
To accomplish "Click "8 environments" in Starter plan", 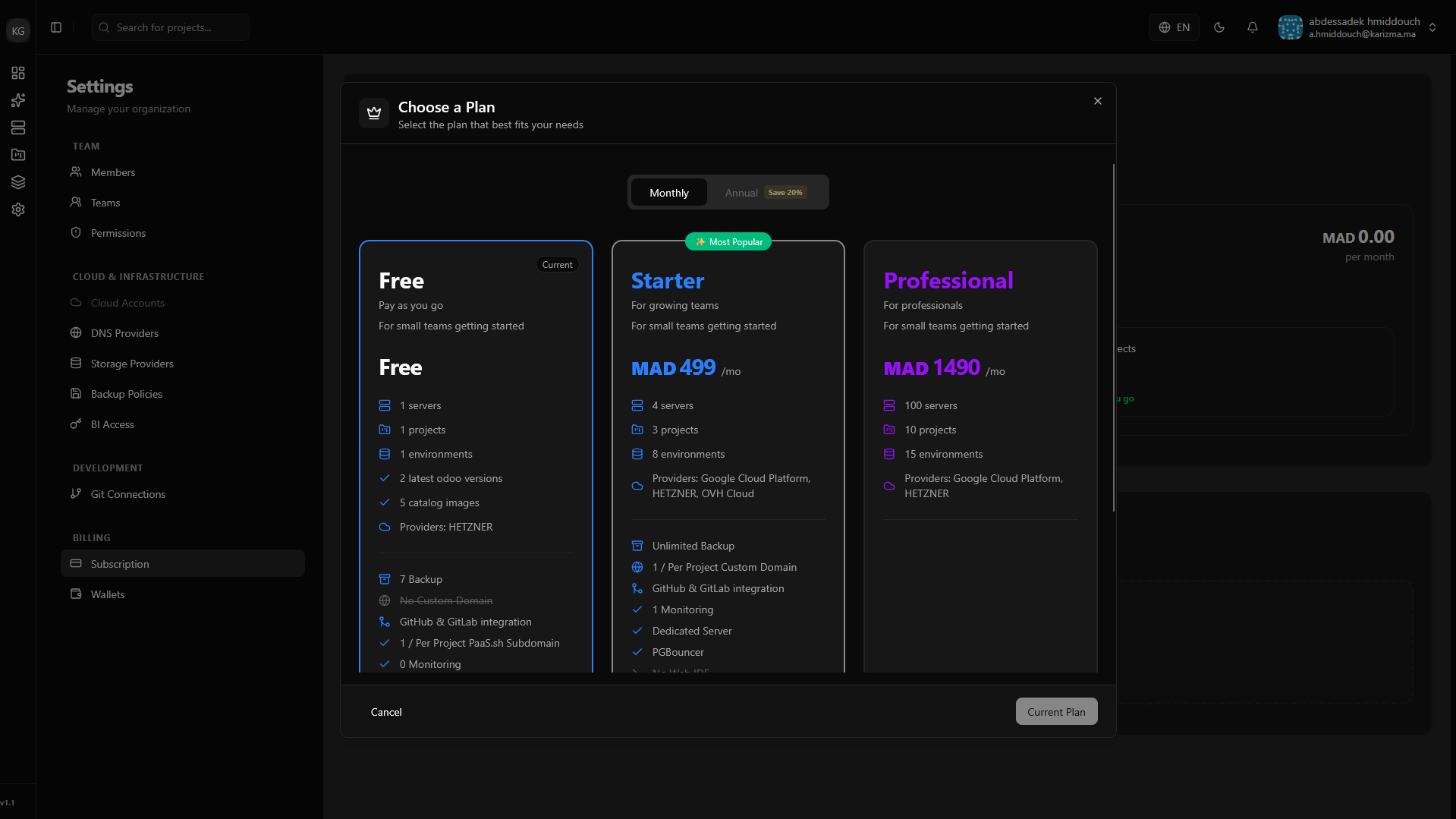I will coord(688,454).
